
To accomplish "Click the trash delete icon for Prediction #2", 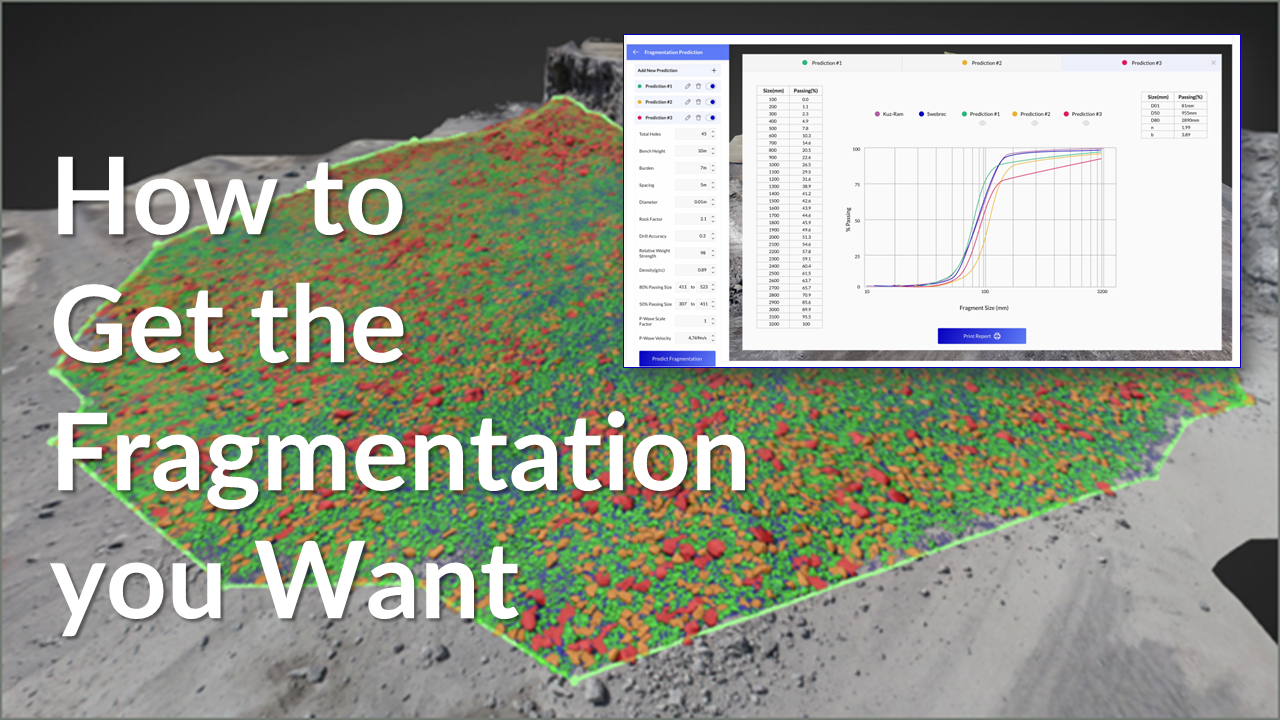I will coord(698,102).
